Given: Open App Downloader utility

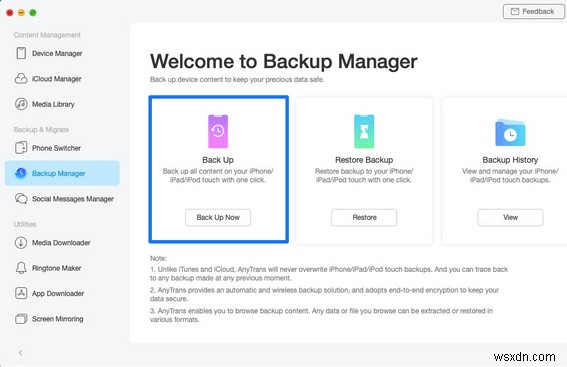Looking at the screenshot, I should (x=62, y=293).
